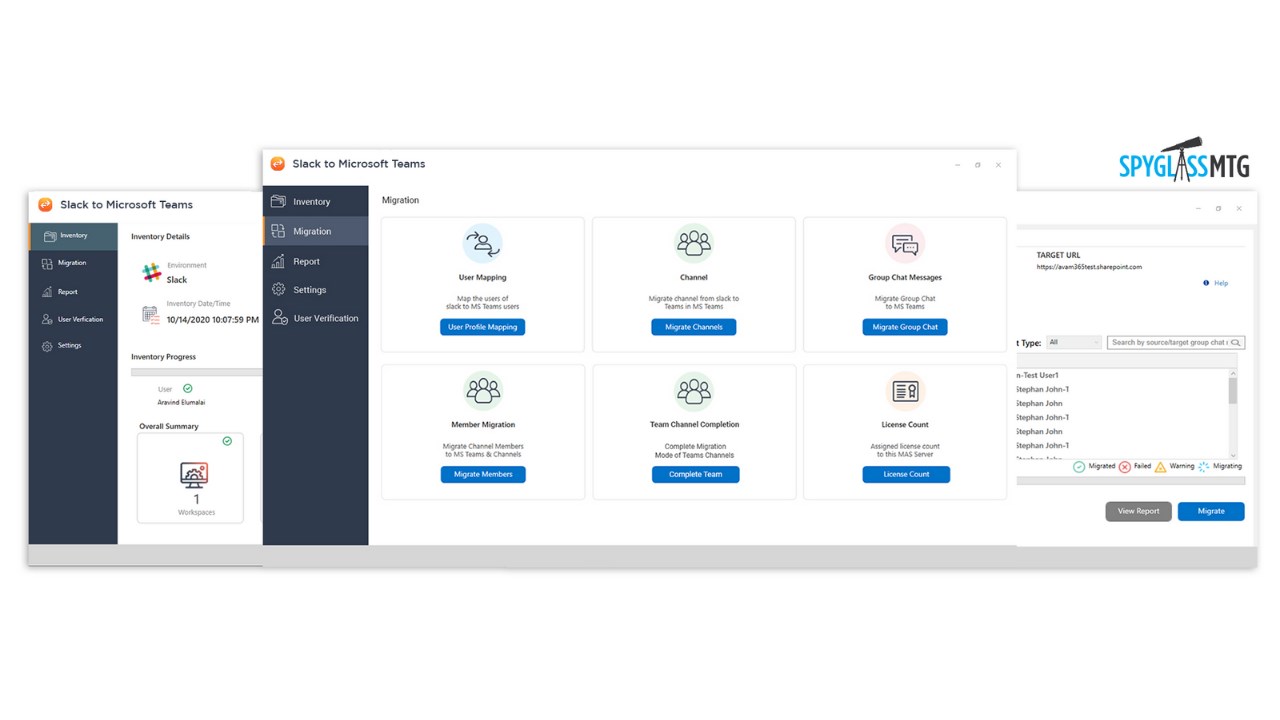The image size is (1280, 720).
Task: Click the orange app logo in the front window title bar
Action: pyautogui.click(x=278, y=164)
